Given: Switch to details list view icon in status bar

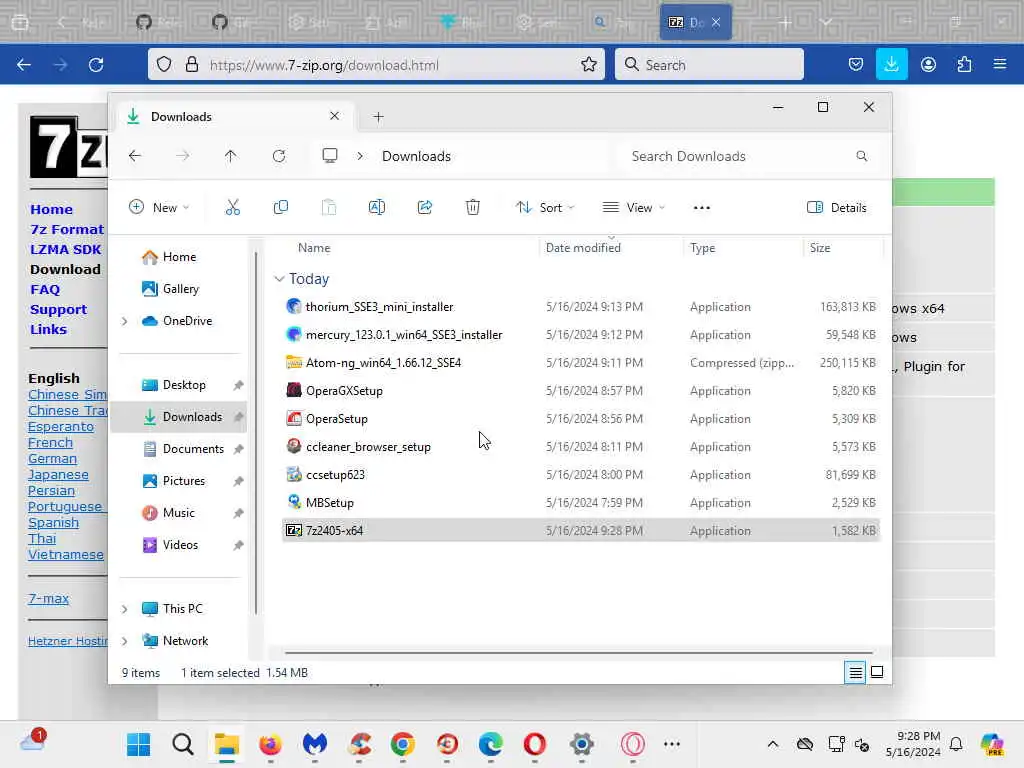Looking at the screenshot, I should click(x=855, y=672).
